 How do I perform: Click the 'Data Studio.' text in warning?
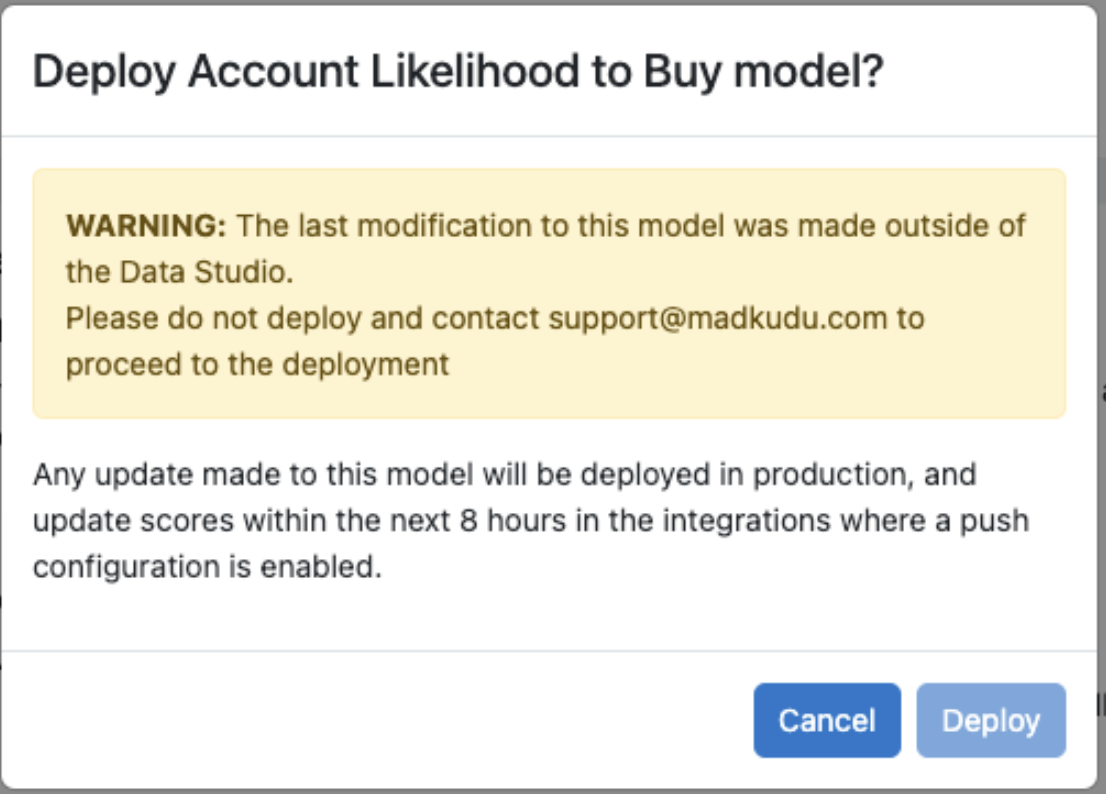pyautogui.click(x=206, y=272)
